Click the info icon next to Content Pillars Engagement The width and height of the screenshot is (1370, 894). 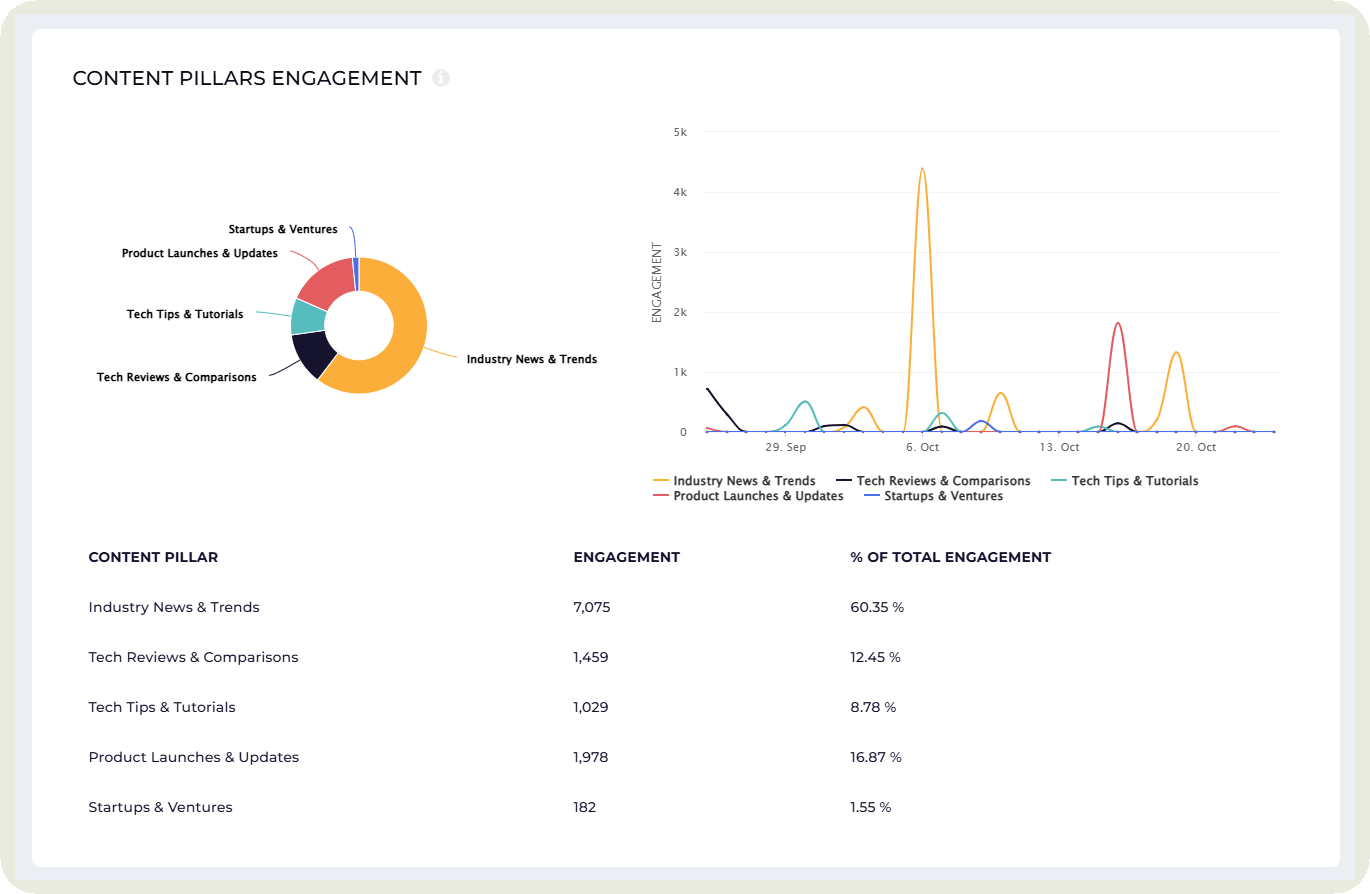[441, 78]
